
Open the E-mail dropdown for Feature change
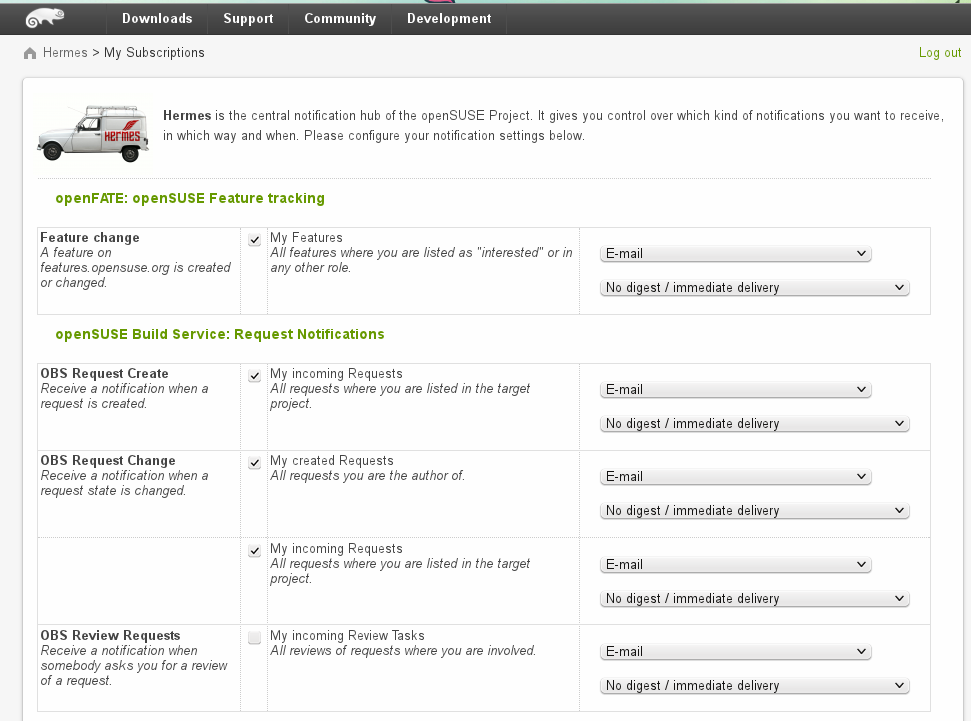[735, 253]
